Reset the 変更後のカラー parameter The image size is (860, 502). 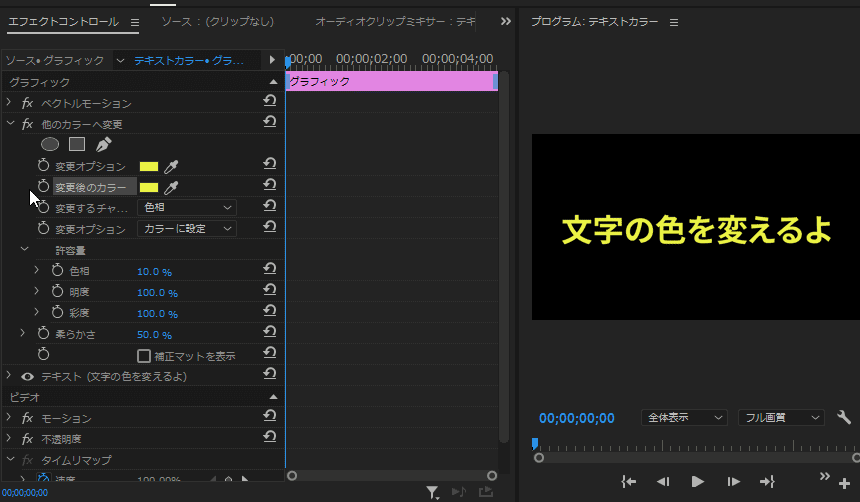(x=269, y=185)
